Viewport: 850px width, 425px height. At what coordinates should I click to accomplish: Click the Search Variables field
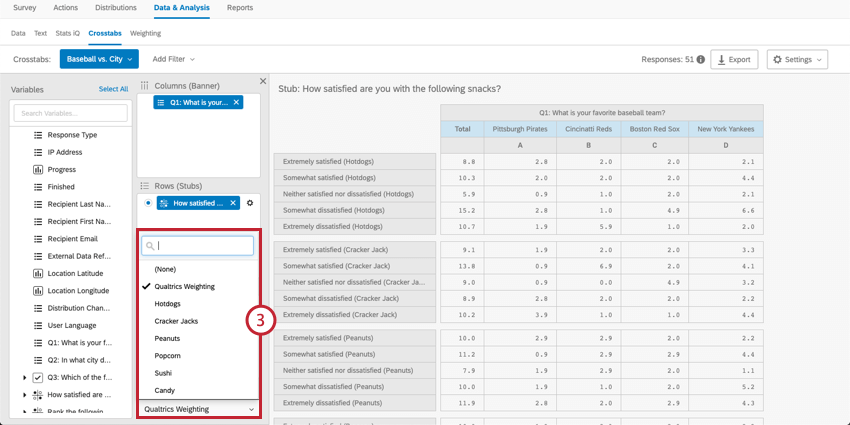pos(70,113)
